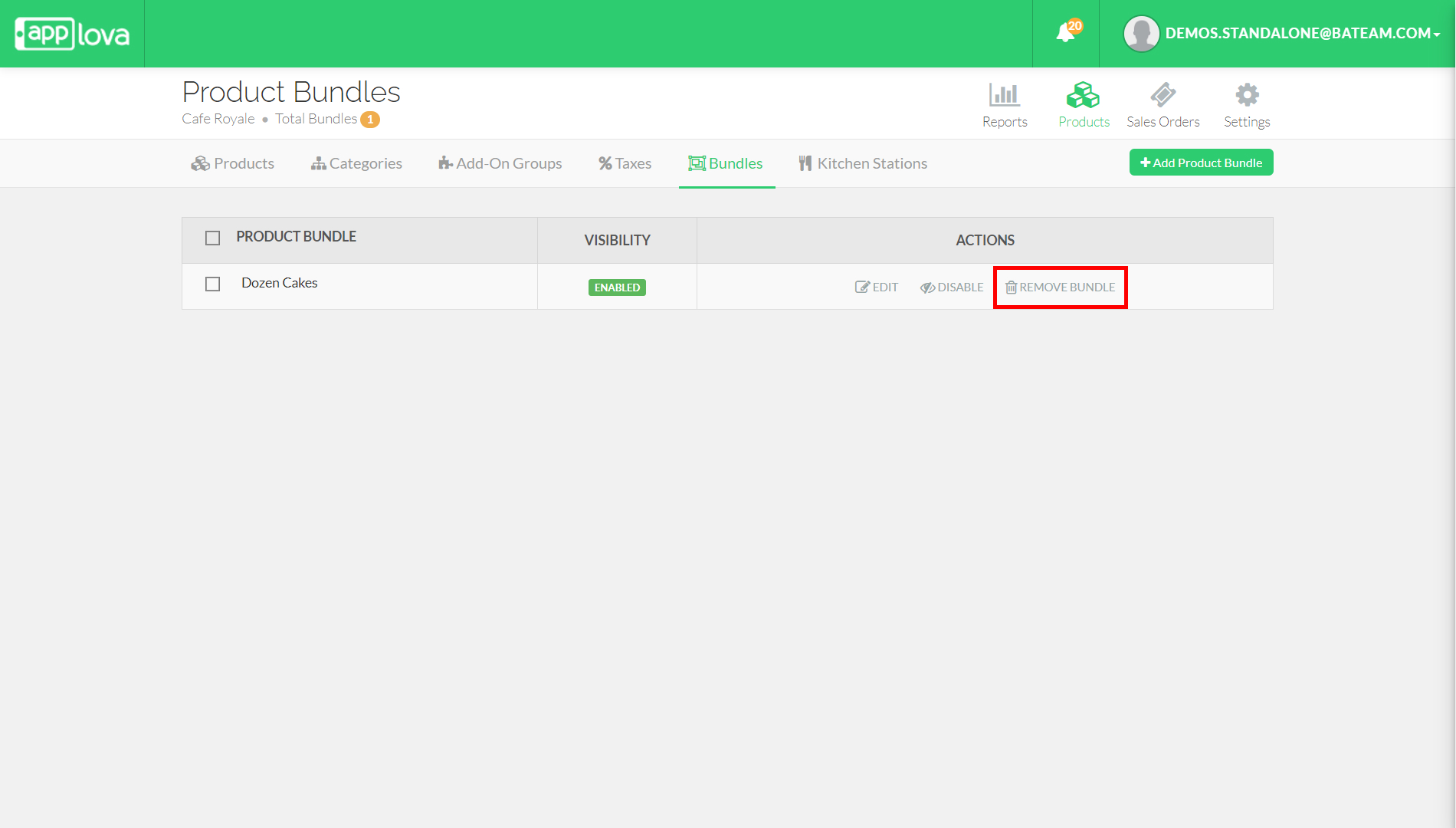The image size is (1456, 828).
Task: Remove the Dozen Cakes bundle
Action: 1060,287
